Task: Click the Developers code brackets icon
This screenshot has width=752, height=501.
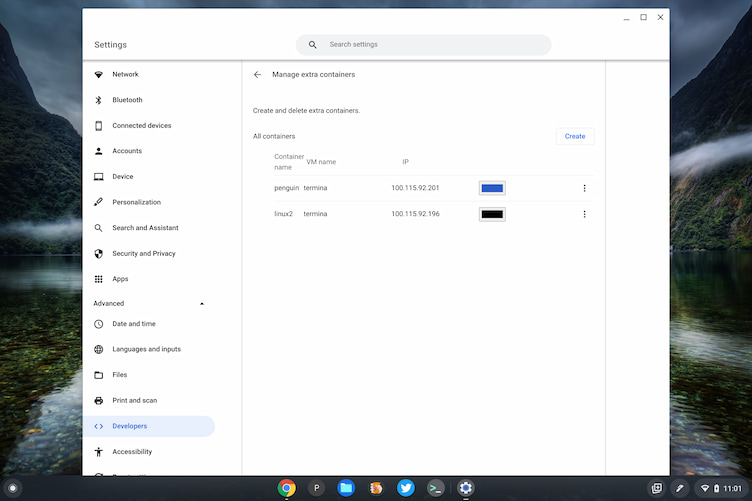Action: pyautogui.click(x=99, y=426)
